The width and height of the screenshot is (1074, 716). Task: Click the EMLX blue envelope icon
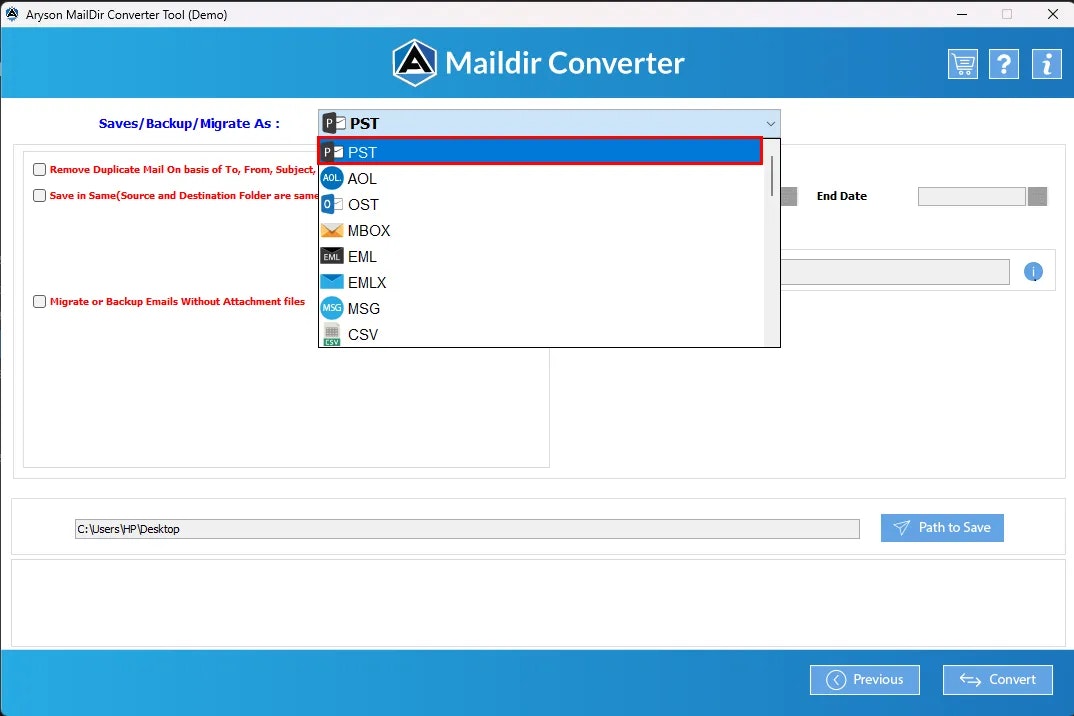pyautogui.click(x=332, y=282)
